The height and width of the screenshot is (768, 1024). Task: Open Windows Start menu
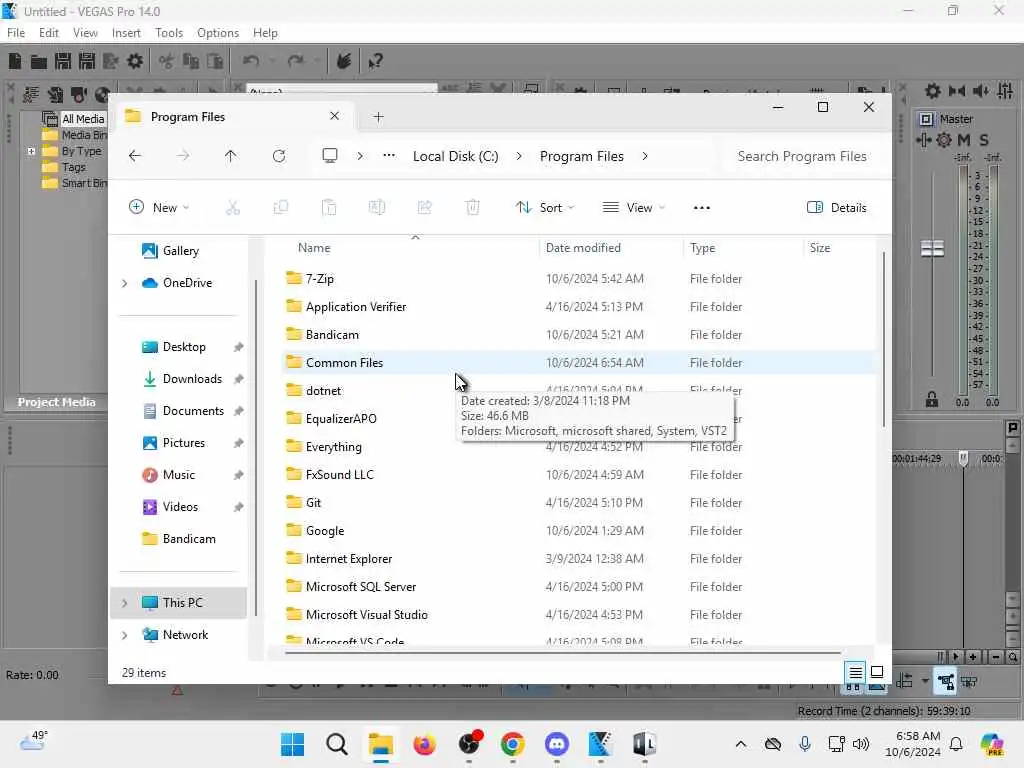coord(292,744)
